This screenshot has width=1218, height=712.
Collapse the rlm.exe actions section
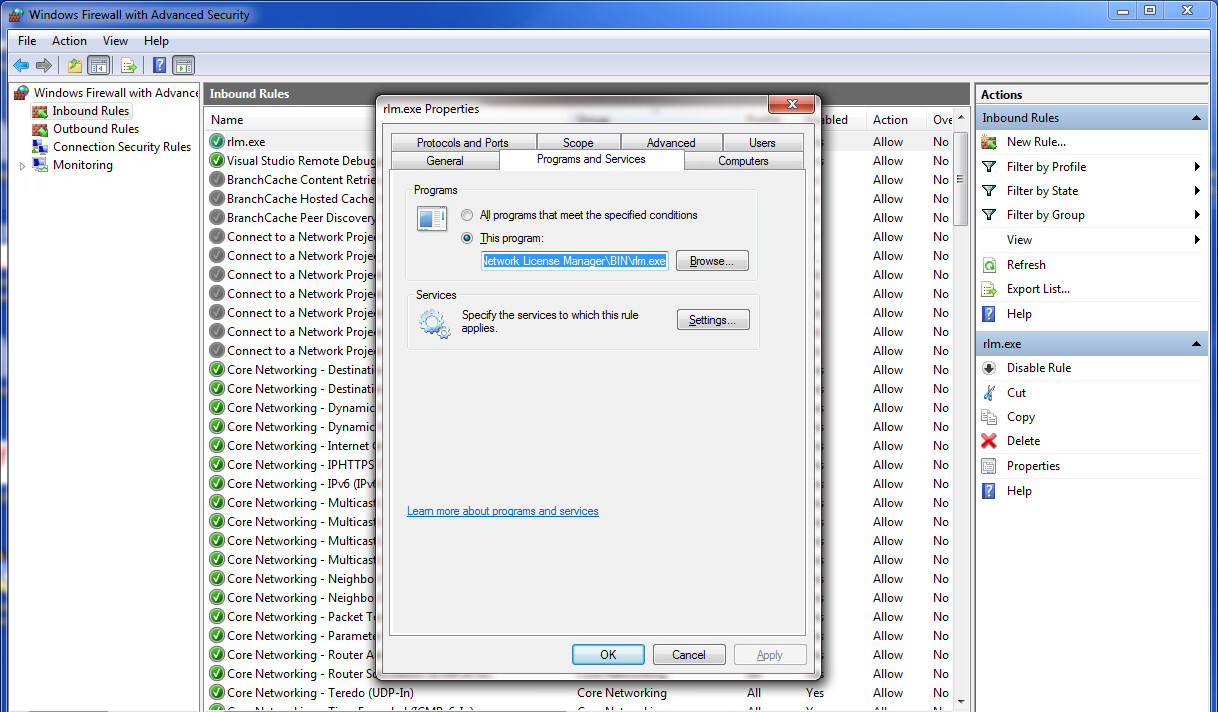(1196, 344)
